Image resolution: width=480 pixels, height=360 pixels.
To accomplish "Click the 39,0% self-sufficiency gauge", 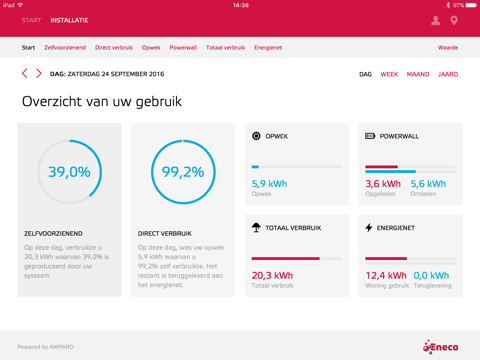I will tap(69, 172).
